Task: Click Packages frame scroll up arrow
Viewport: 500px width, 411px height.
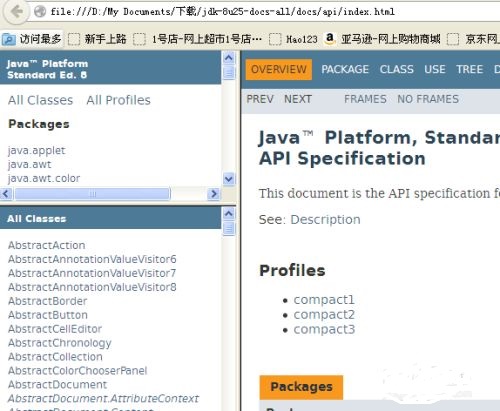Action: click(x=229, y=58)
